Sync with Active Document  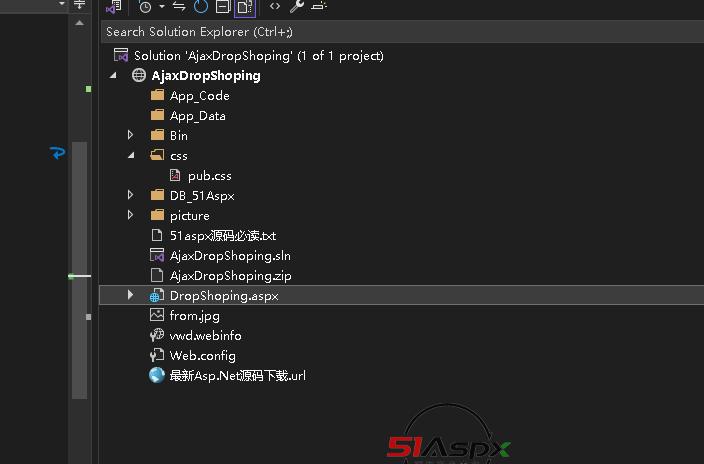pos(179,7)
